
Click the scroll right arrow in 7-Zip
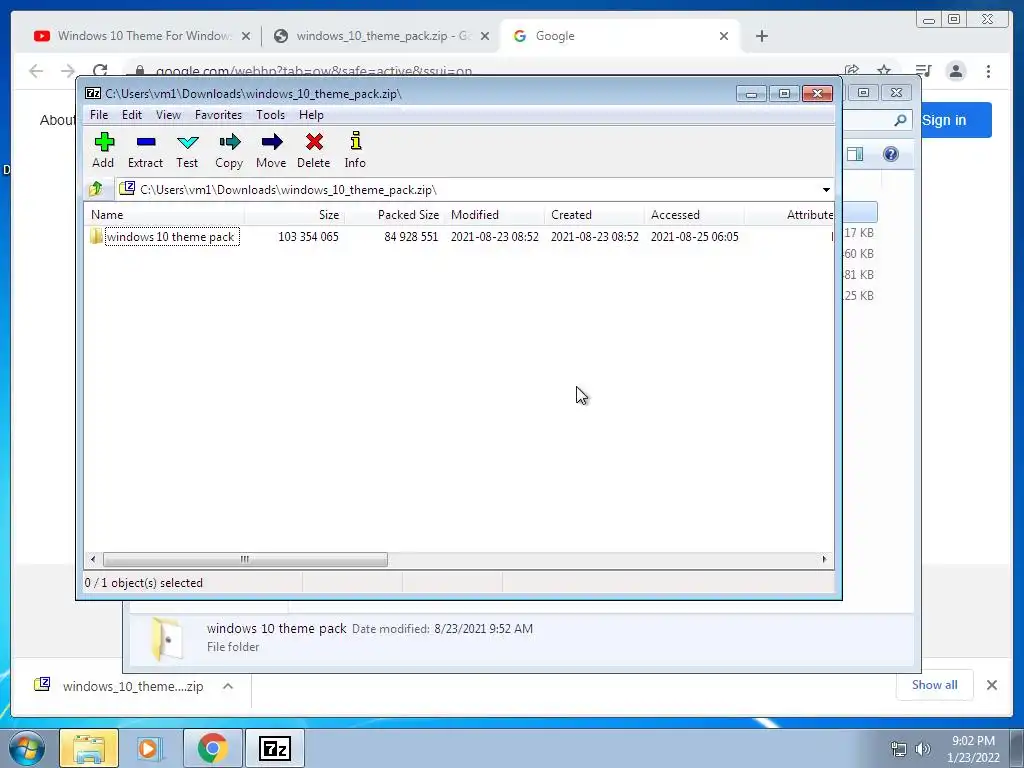(824, 559)
